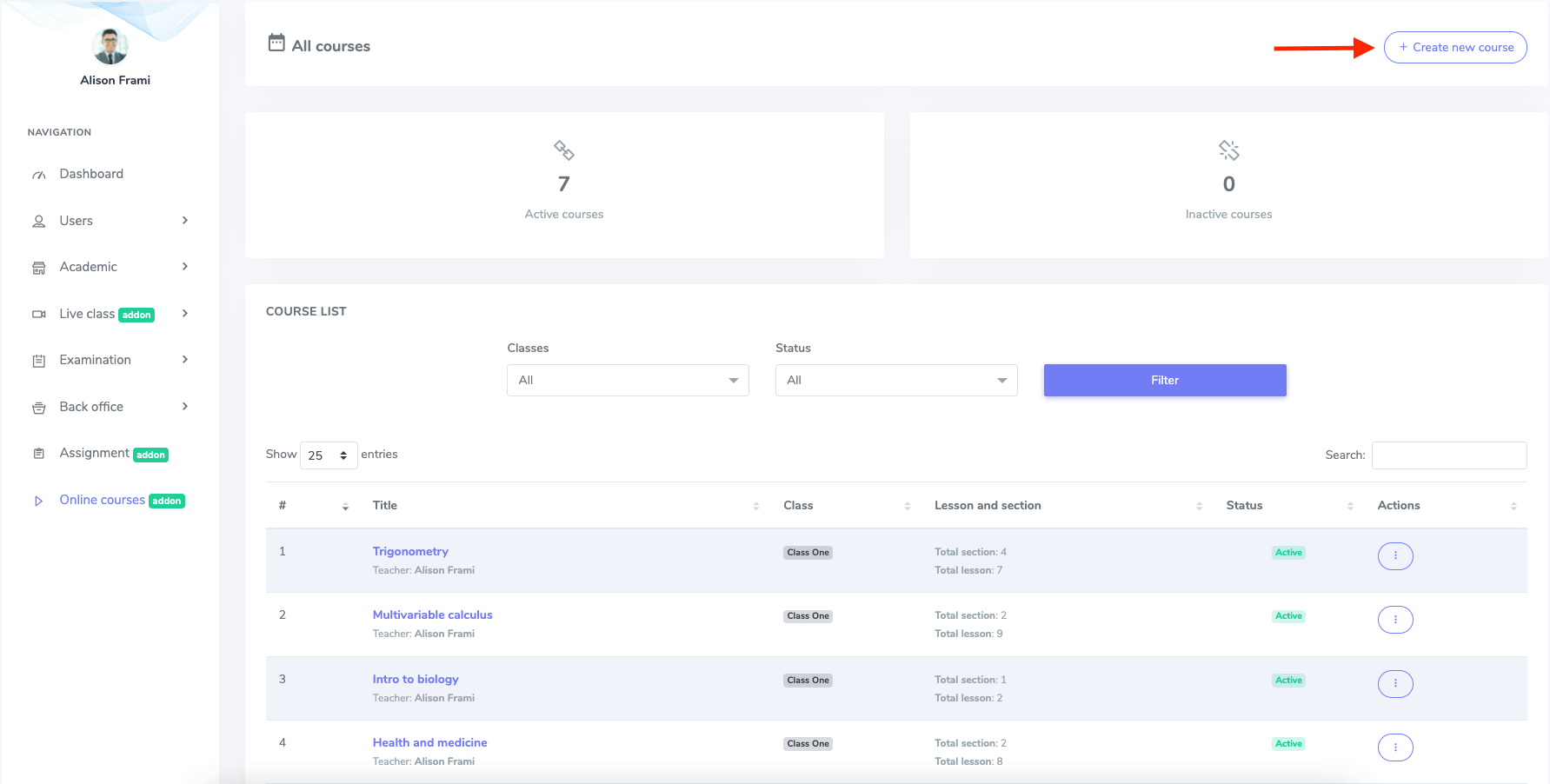Click three-dot button for Intro to biology
This screenshot has height=784, width=1550.
(x=1394, y=684)
